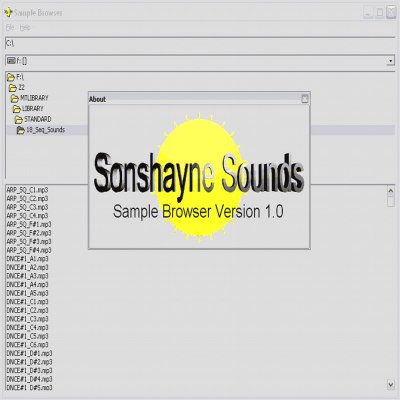400x400 pixels.
Task: Select DNCE#1_C6.mp3 file
Action: (x=27, y=345)
